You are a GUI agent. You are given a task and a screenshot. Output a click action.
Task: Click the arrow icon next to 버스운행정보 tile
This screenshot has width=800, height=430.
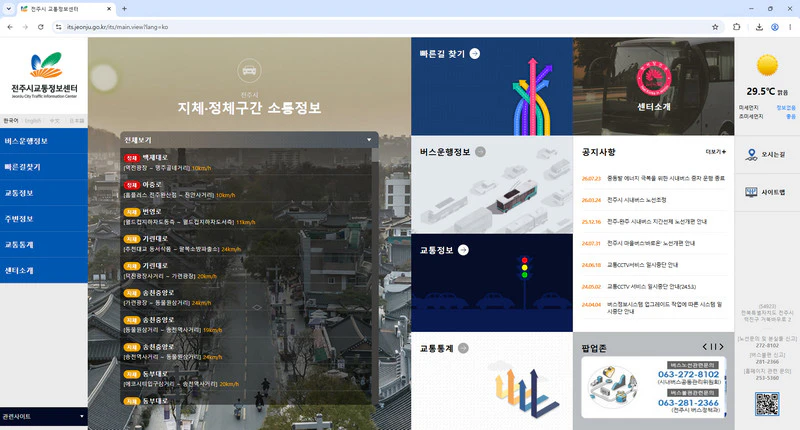(x=480, y=151)
